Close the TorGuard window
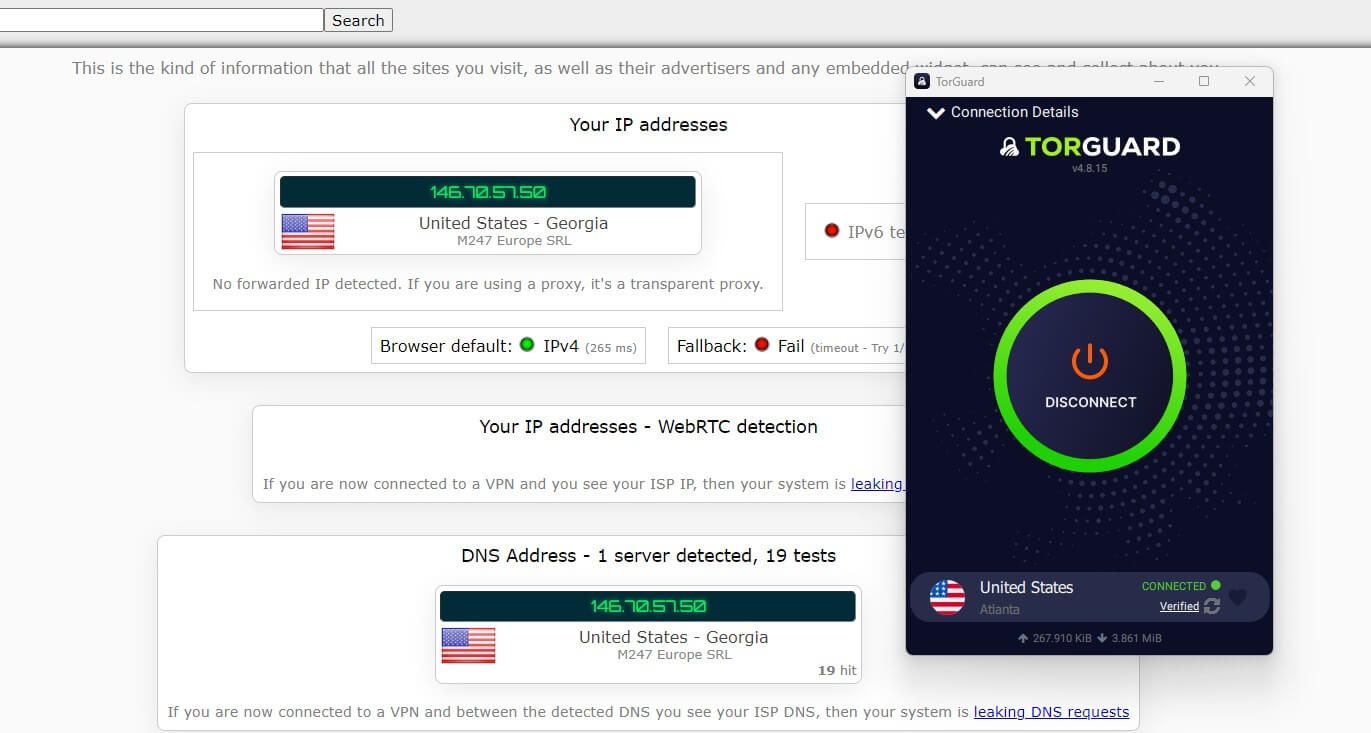This screenshot has height=733, width=1371. point(1249,81)
